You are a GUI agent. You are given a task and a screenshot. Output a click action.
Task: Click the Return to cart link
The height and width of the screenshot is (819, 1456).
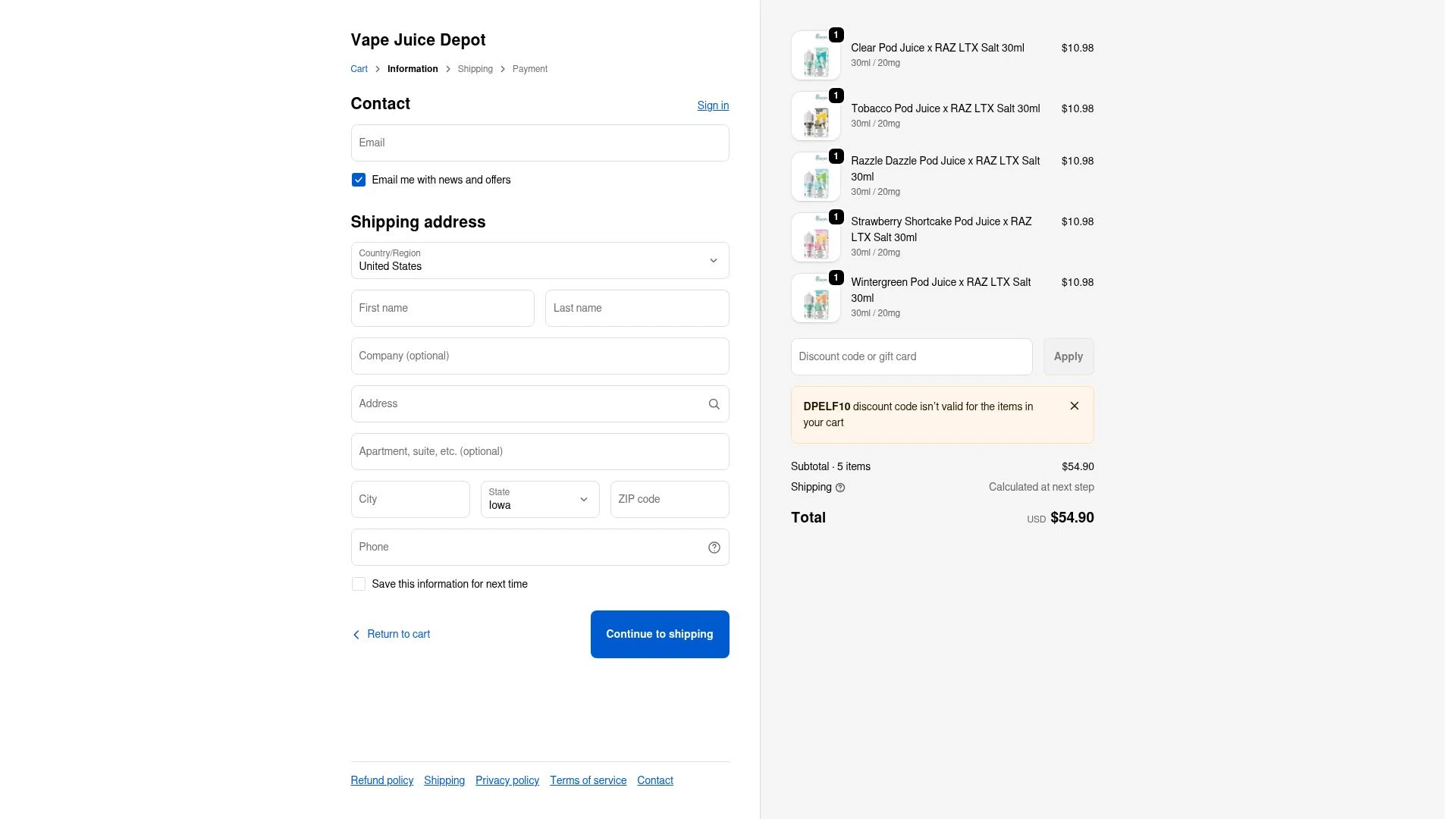point(399,634)
